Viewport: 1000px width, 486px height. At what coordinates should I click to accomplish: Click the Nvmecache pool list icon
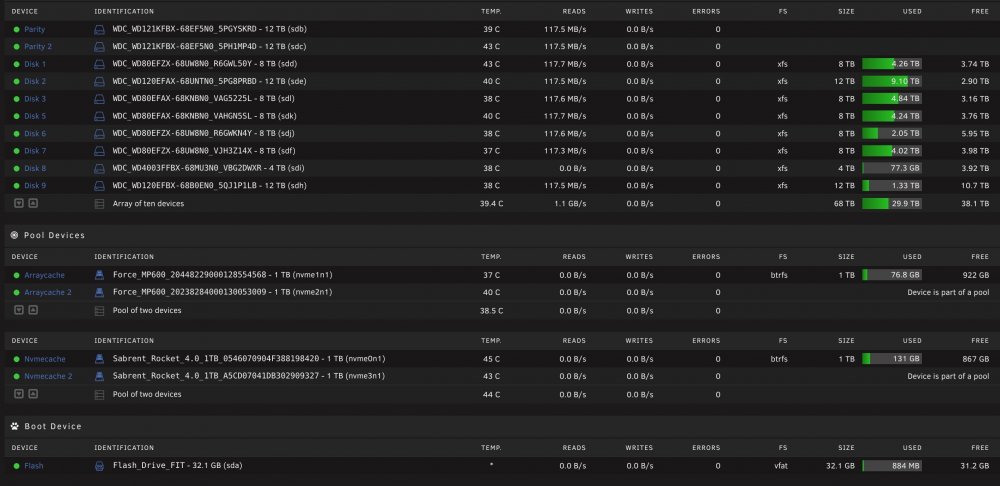tap(99, 394)
